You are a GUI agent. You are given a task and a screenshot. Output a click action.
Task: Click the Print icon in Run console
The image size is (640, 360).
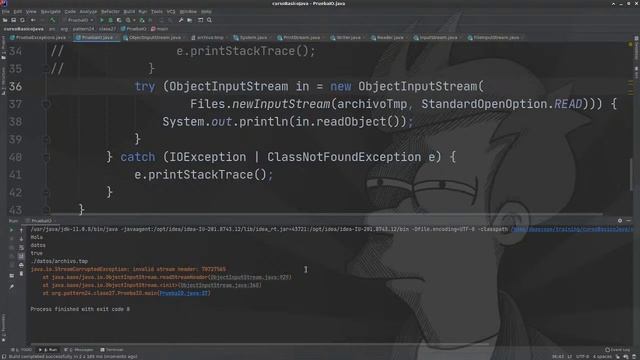tap(21, 265)
